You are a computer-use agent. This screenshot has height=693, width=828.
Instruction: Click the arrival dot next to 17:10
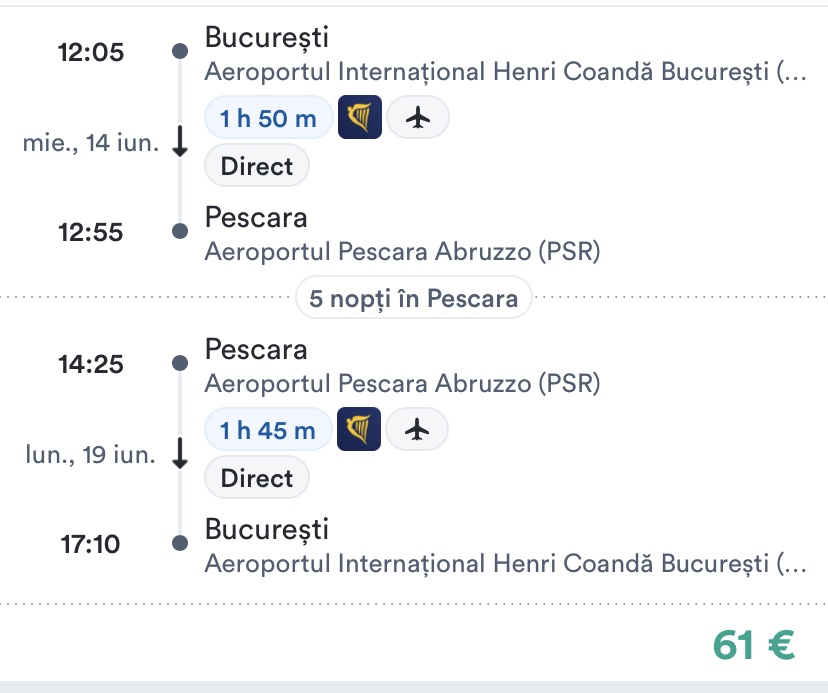click(179, 544)
